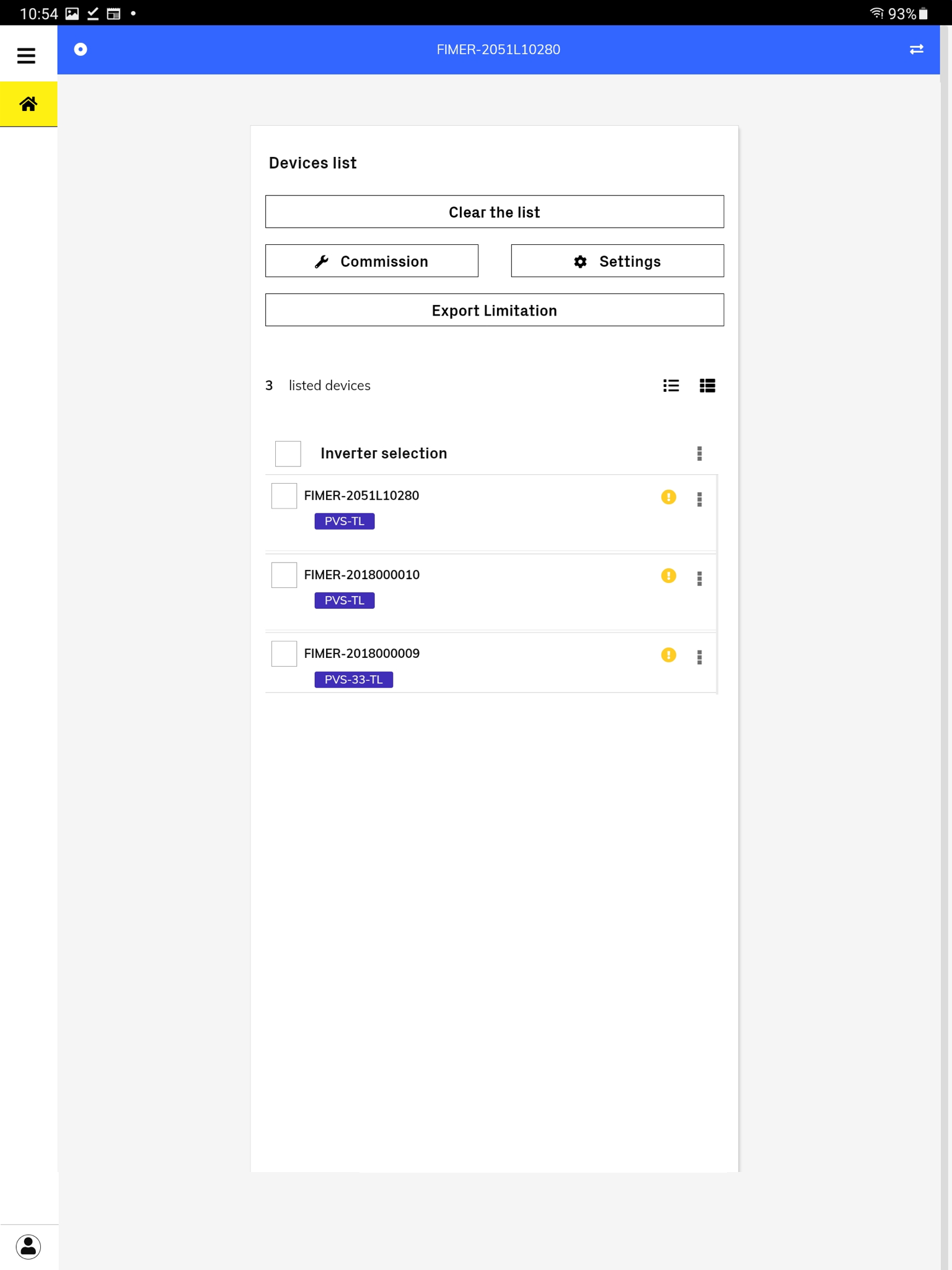Select the FIMER-2018000010 checkbox
This screenshot has width=952, height=1270.
tap(284, 575)
